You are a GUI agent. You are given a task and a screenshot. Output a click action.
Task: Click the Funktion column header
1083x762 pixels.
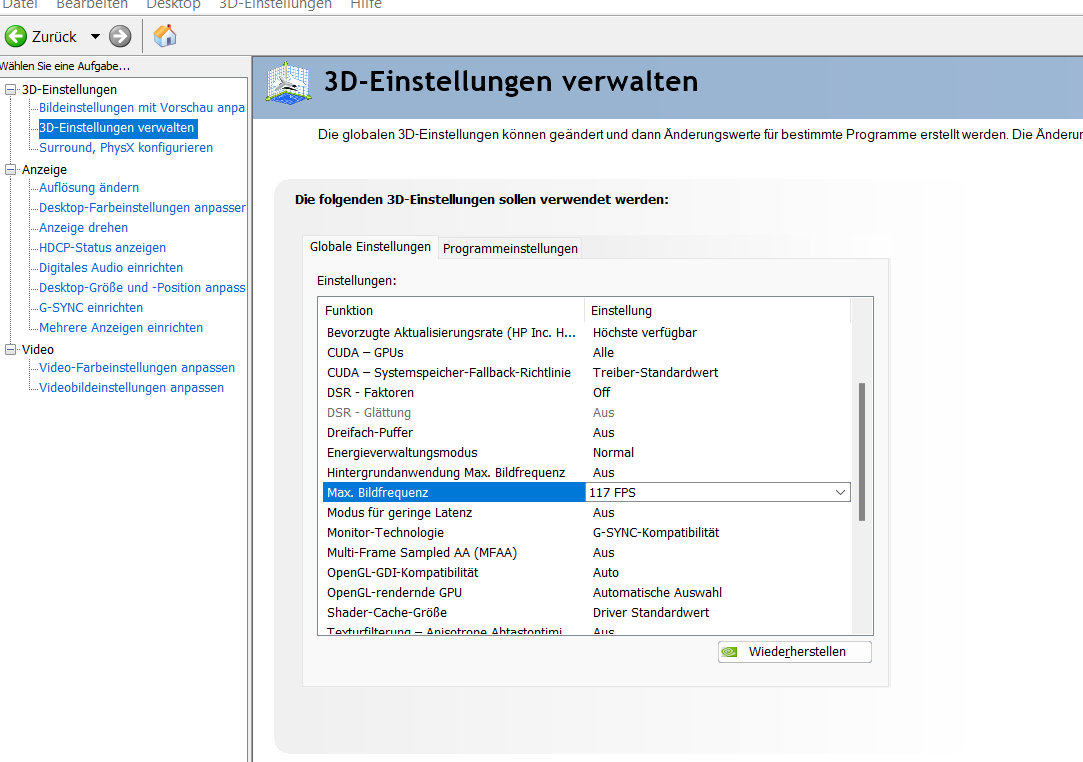pos(453,311)
